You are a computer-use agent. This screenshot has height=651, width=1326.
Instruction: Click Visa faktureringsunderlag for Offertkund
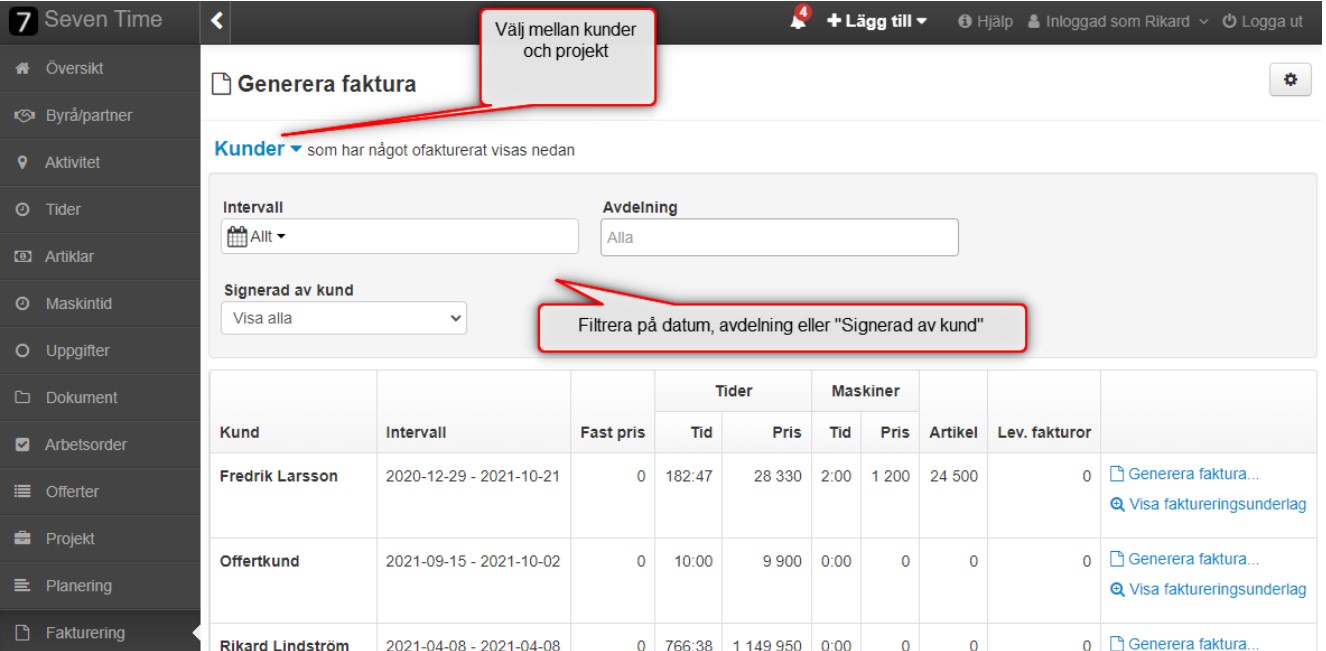[x=1217, y=590]
